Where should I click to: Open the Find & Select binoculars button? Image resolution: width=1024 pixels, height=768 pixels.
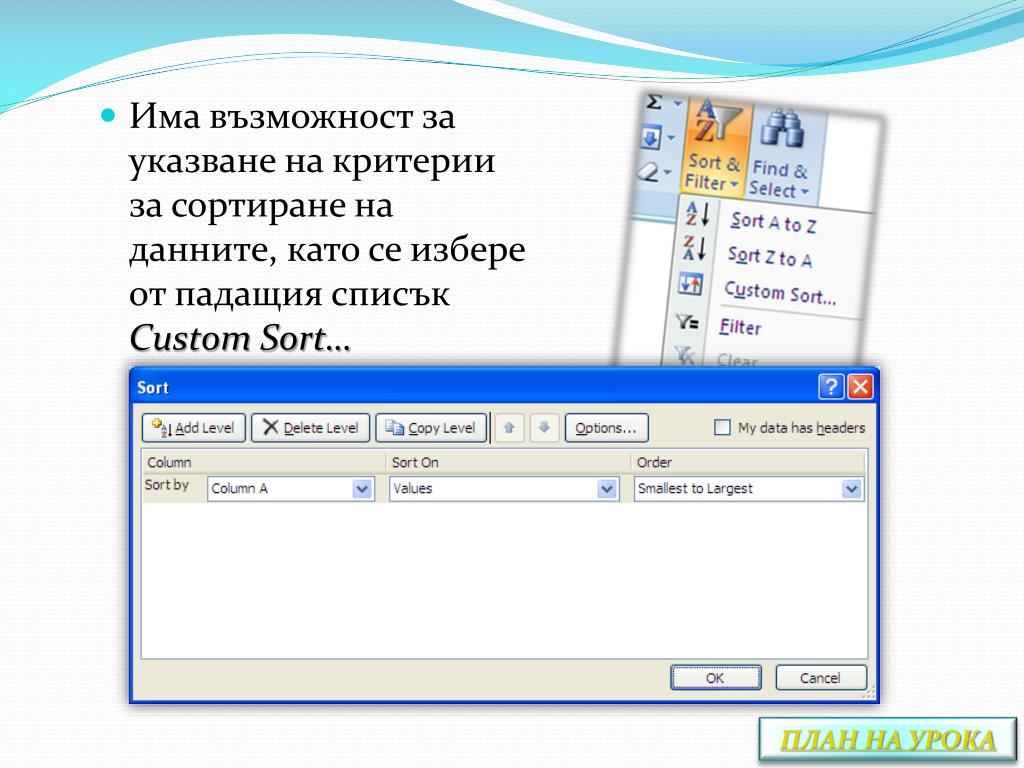(782, 153)
